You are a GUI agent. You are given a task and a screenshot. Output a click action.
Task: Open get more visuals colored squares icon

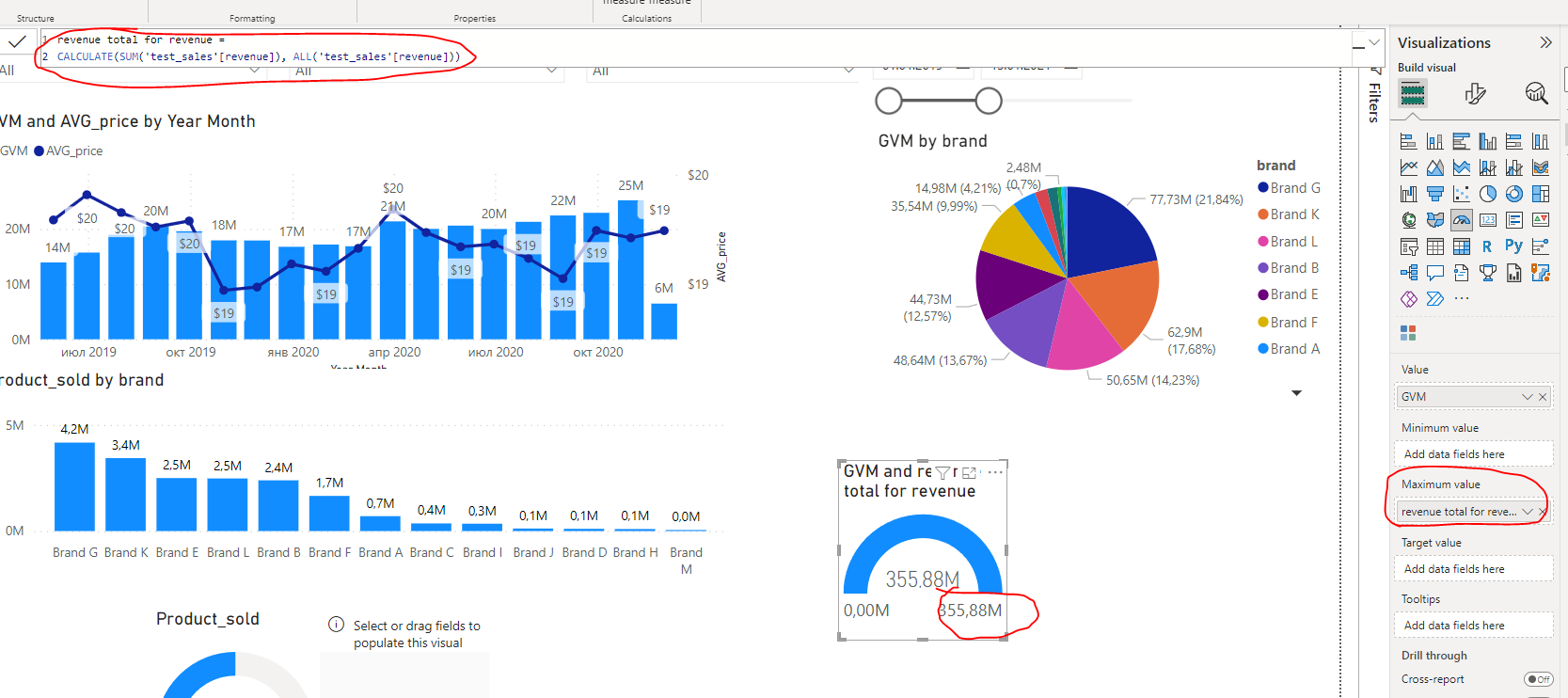(1408, 333)
